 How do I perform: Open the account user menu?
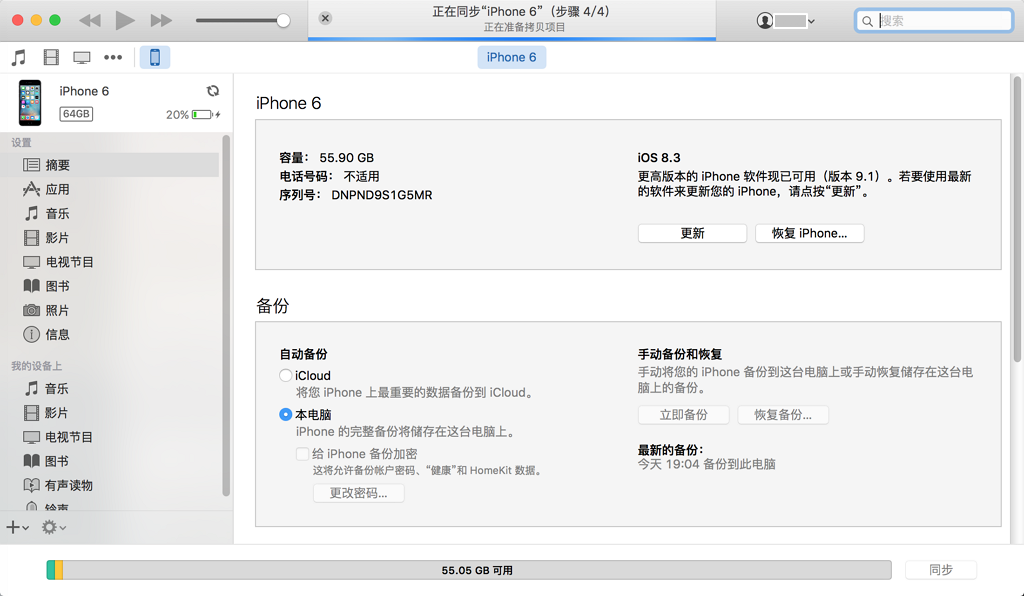pyautogui.click(x=786, y=21)
